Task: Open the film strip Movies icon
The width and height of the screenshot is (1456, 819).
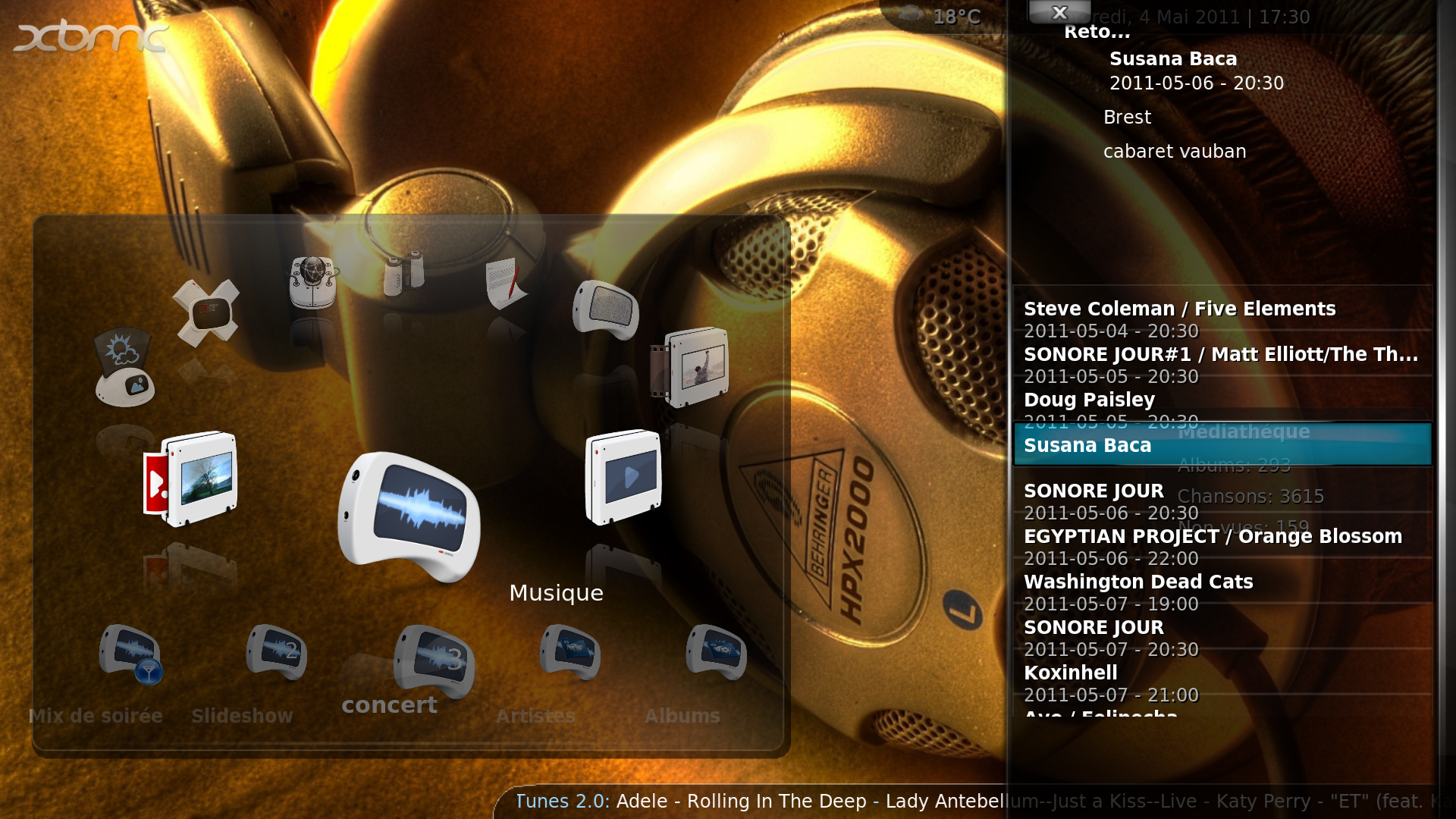Action: (x=689, y=367)
